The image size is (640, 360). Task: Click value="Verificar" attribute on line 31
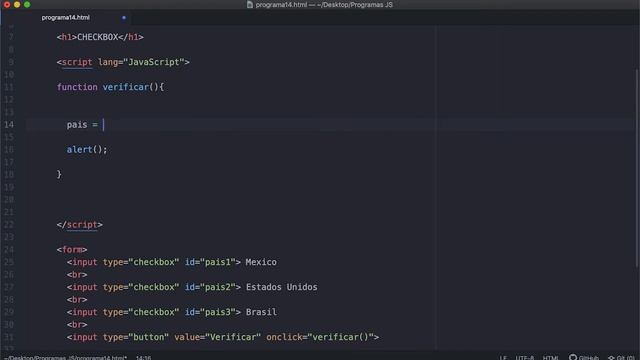218,337
